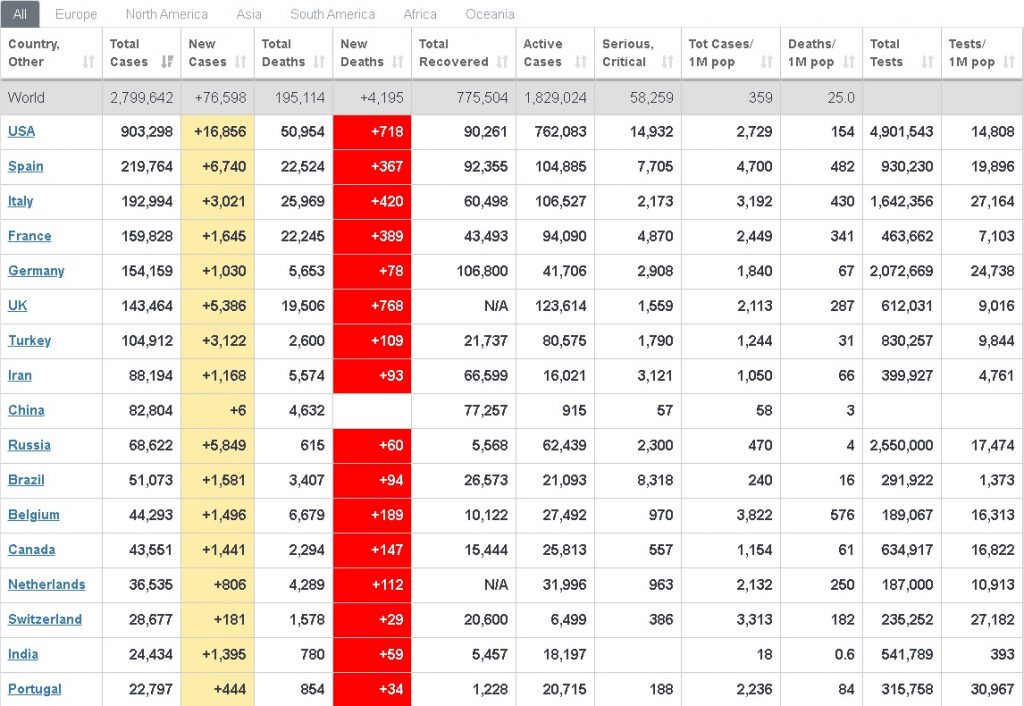1024x706 pixels.
Task: Sort by Active Cases arrows icon
Action: [x=581, y=62]
